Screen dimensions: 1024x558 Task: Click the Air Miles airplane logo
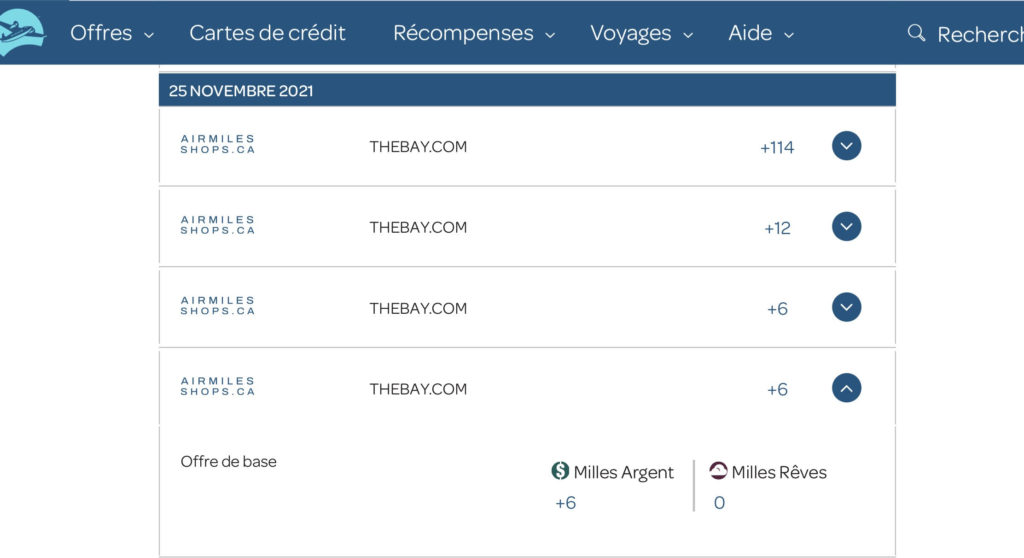tap(22, 33)
